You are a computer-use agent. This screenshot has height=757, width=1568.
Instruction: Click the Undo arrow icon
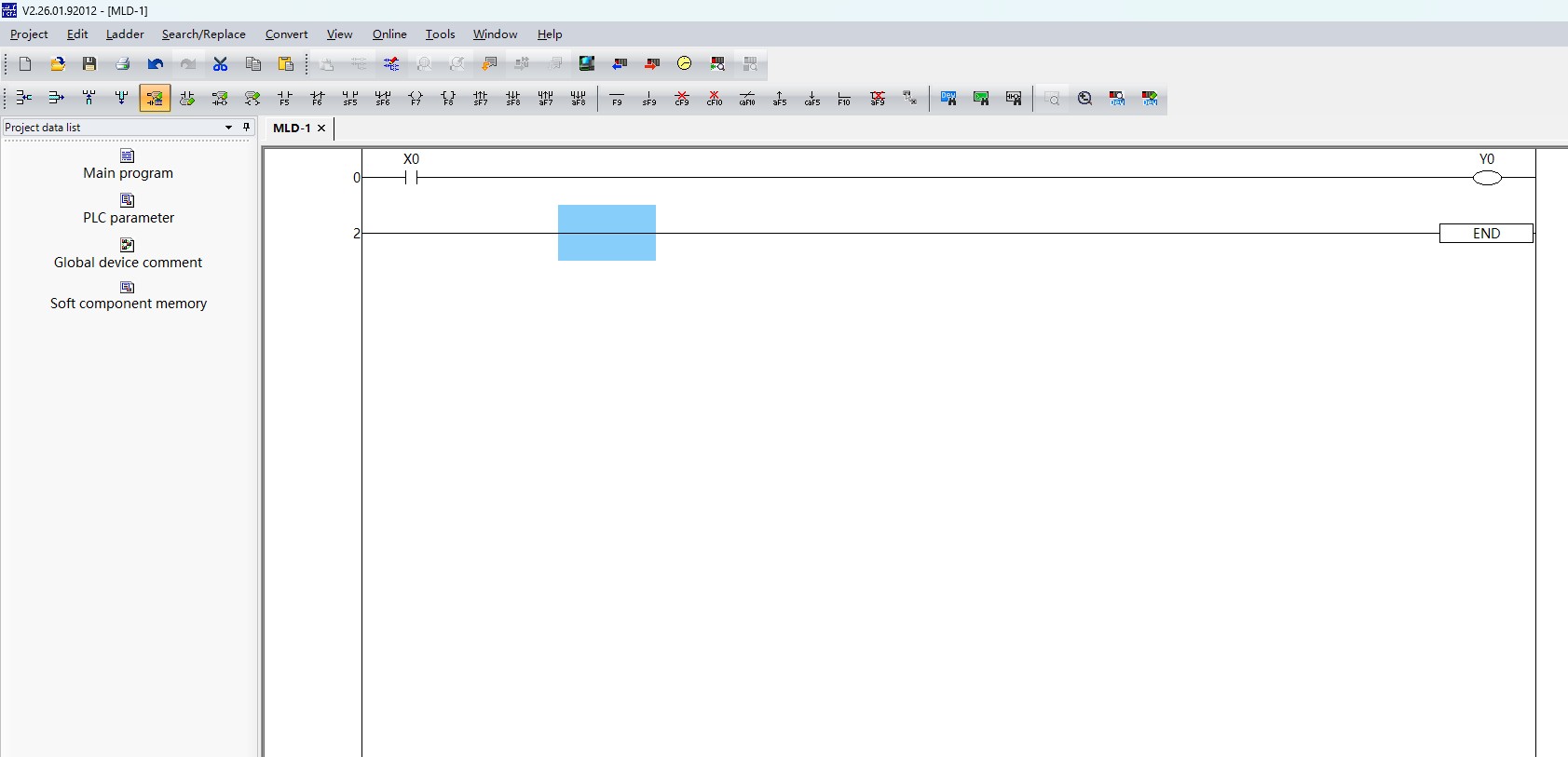tap(156, 64)
